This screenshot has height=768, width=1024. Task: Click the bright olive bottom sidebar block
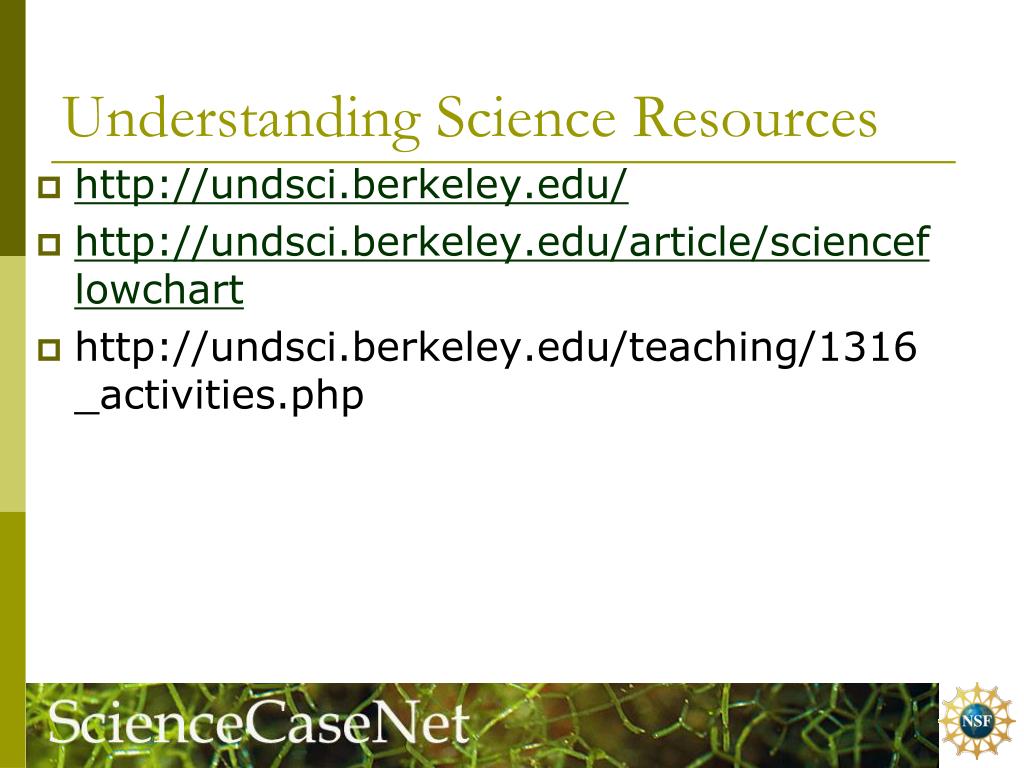12,640
